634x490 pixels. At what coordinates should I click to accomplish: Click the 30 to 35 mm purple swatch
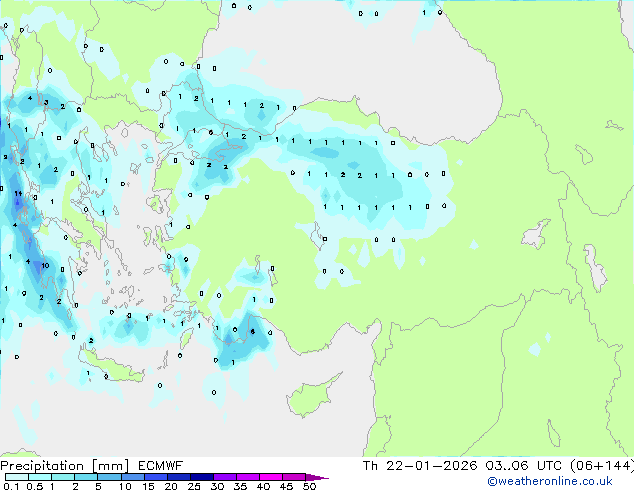click(x=225, y=477)
